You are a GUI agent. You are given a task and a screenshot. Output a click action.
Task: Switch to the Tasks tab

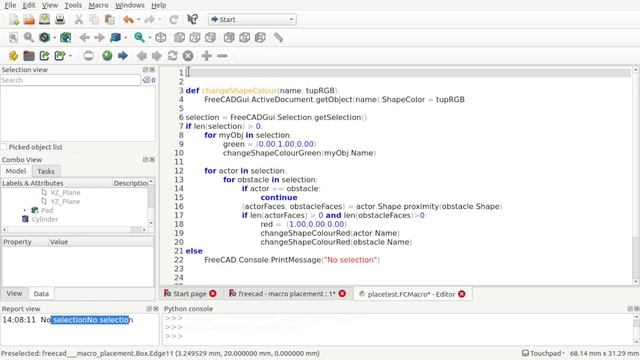46,171
